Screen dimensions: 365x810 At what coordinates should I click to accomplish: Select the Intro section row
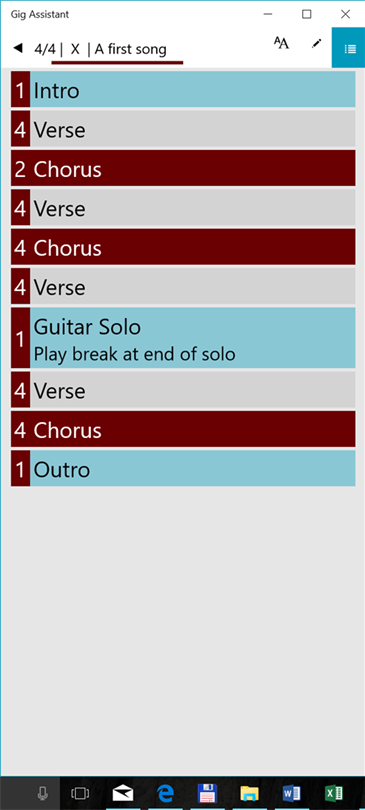183,89
